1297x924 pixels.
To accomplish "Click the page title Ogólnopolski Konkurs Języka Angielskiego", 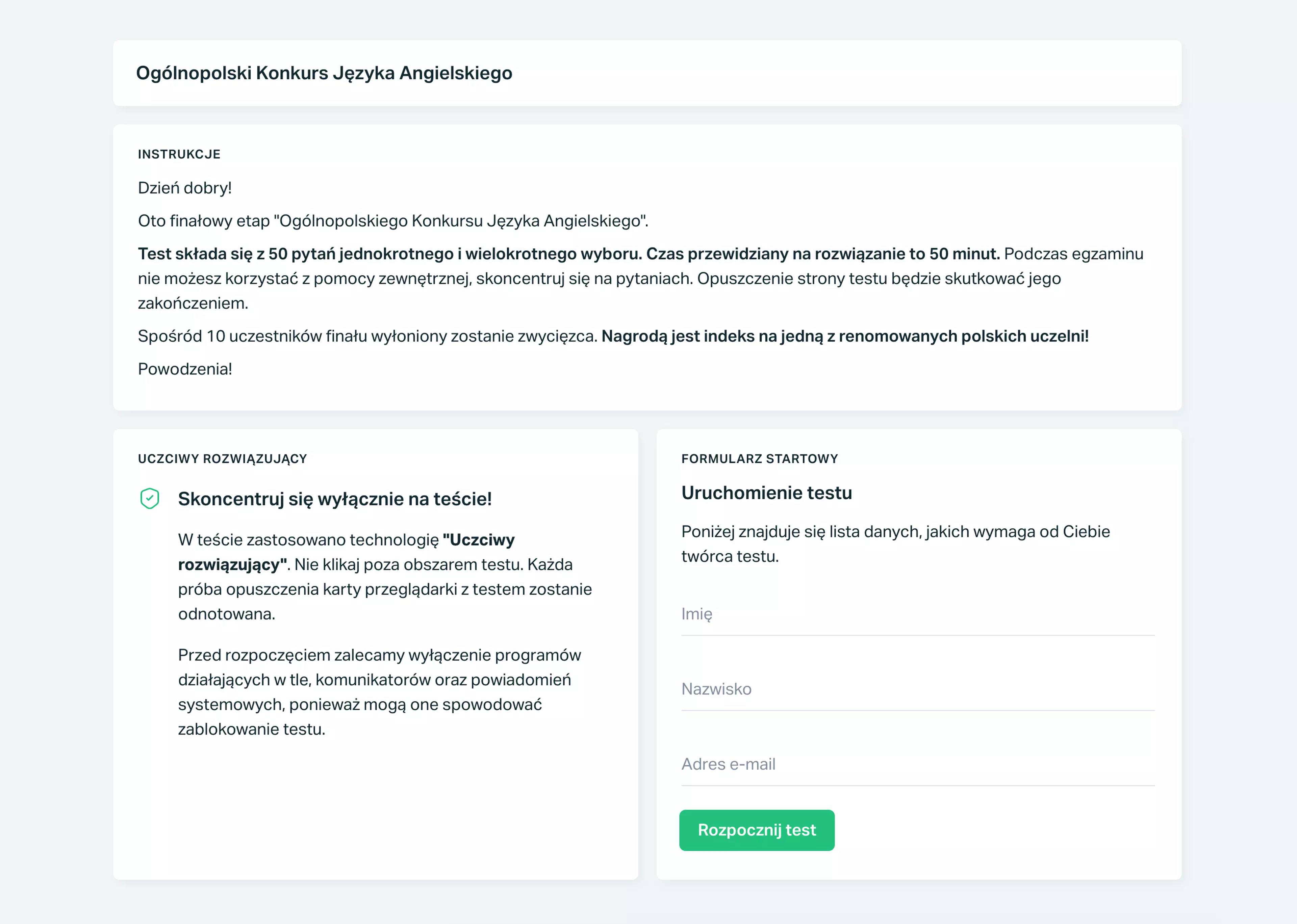I will pos(324,73).
